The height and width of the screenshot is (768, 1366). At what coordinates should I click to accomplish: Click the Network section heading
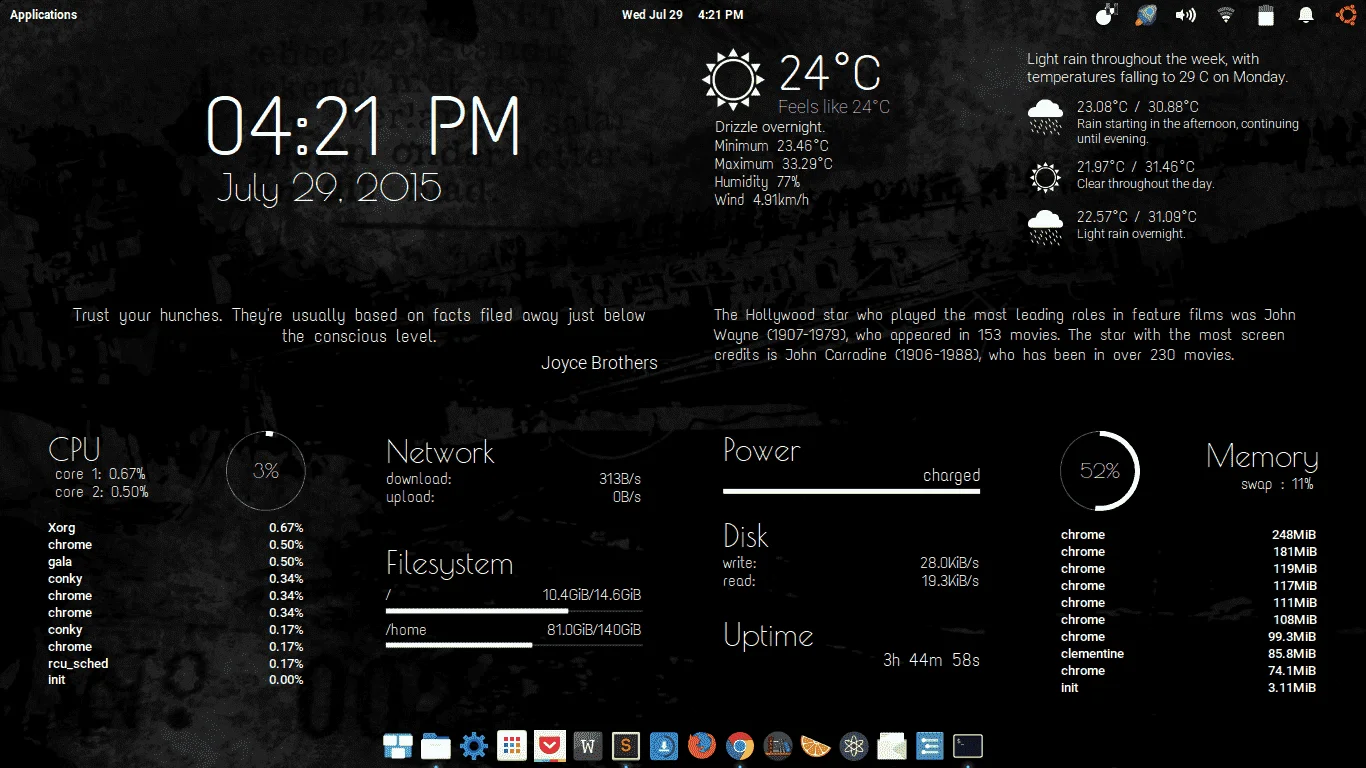point(440,452)
